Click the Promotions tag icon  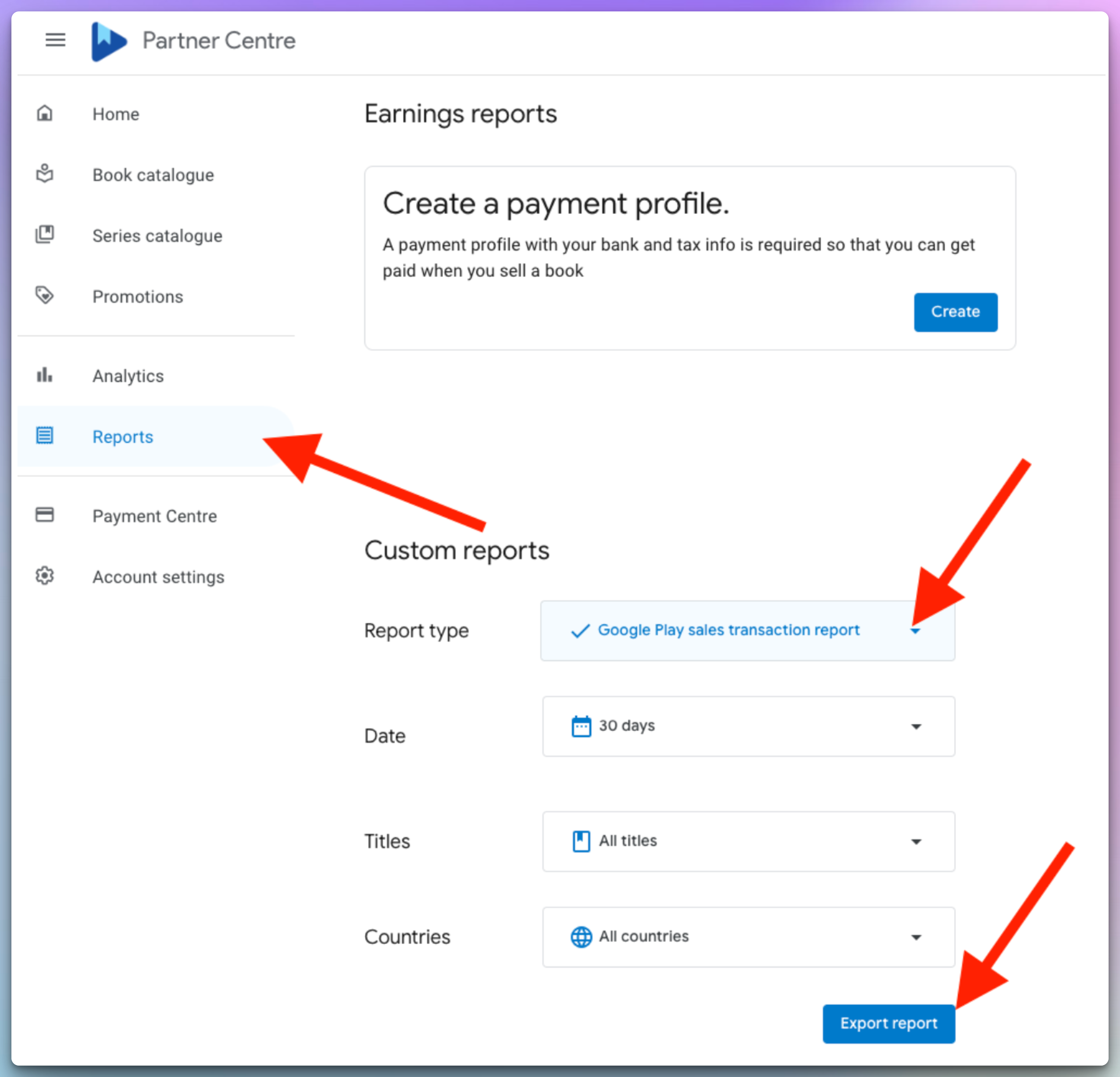[45, 295]
